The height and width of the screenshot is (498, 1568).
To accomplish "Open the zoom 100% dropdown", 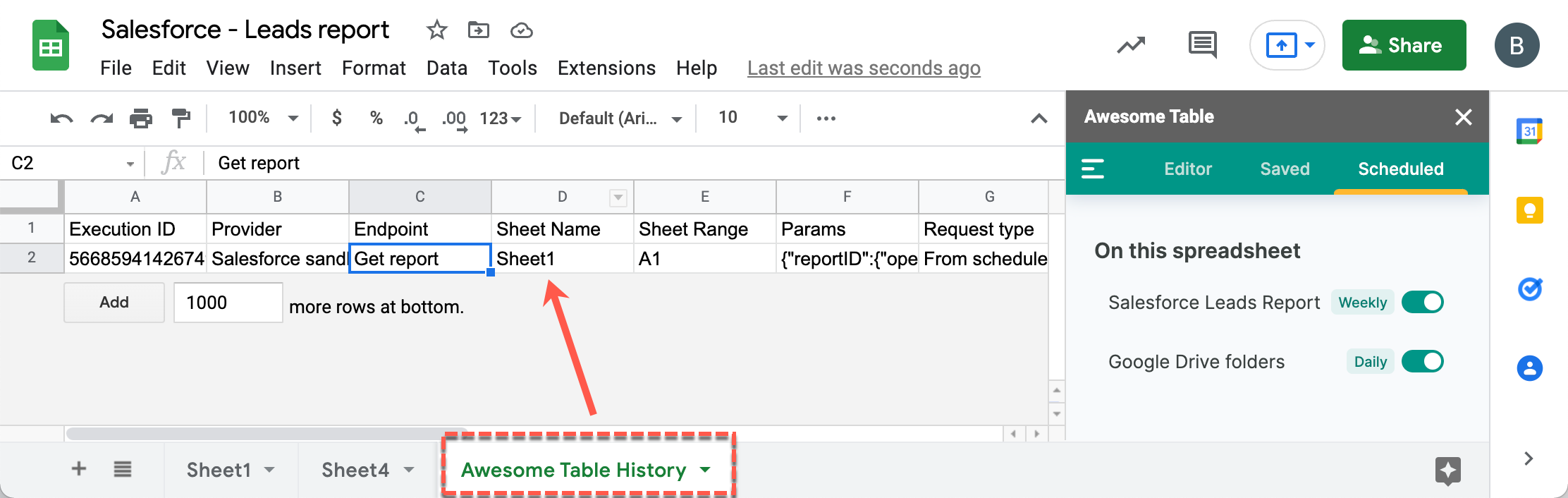I will click(x=264, y=118).
